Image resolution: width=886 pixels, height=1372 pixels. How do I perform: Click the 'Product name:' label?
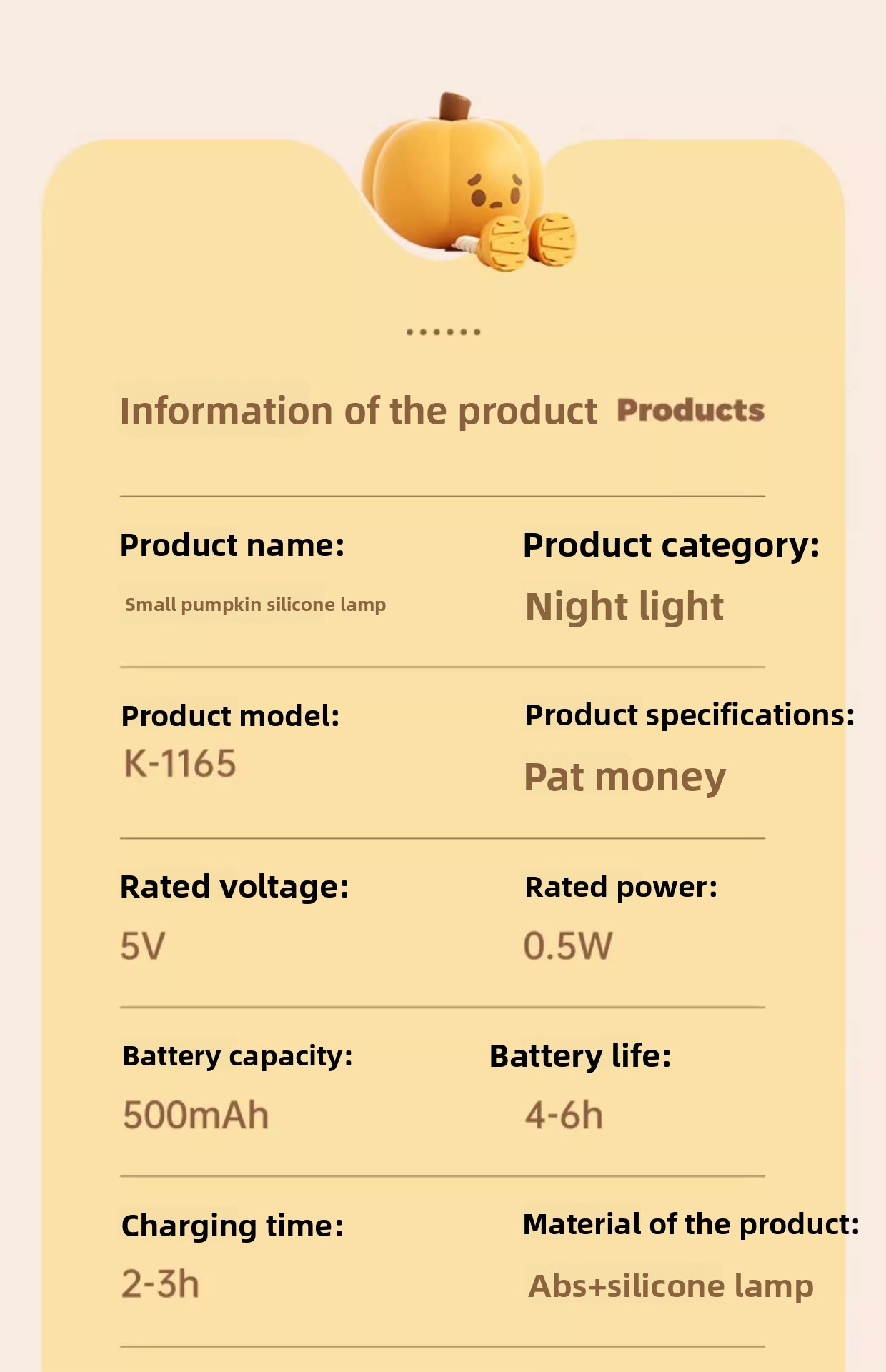coord(232,545)
